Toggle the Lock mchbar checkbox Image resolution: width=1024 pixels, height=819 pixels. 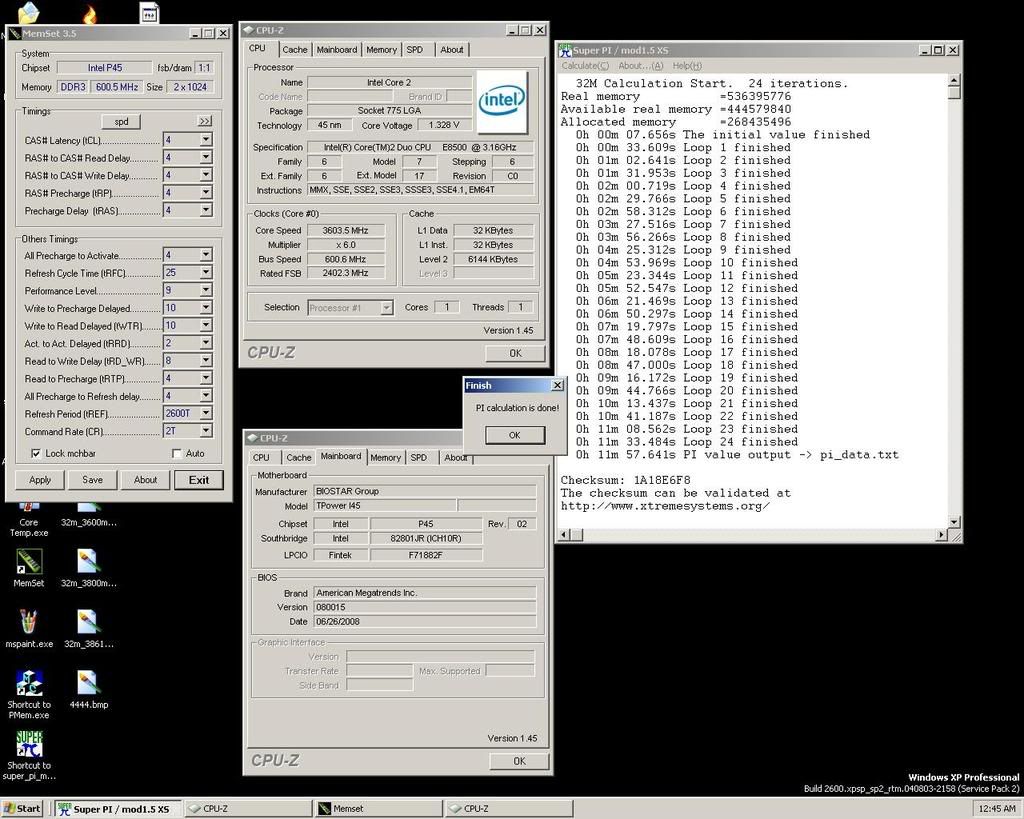[x=36, y=453]
